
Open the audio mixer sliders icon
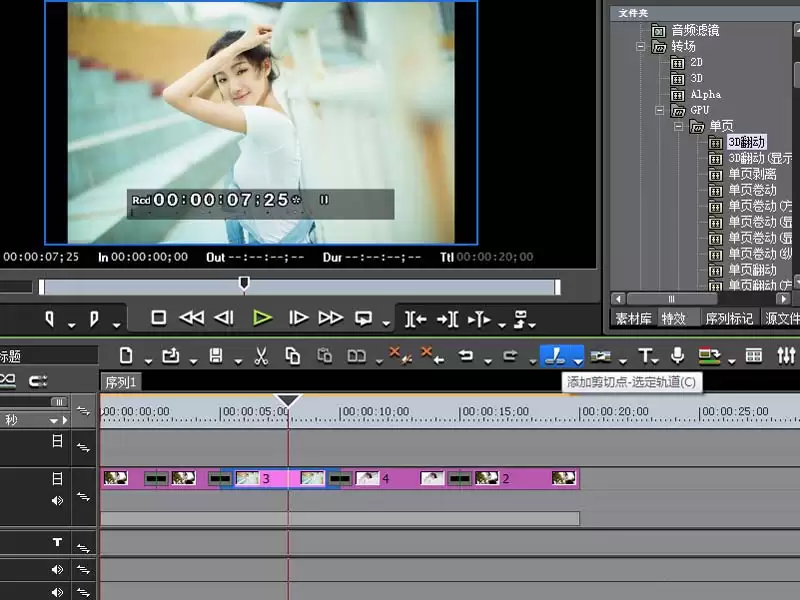coord(786,355)
